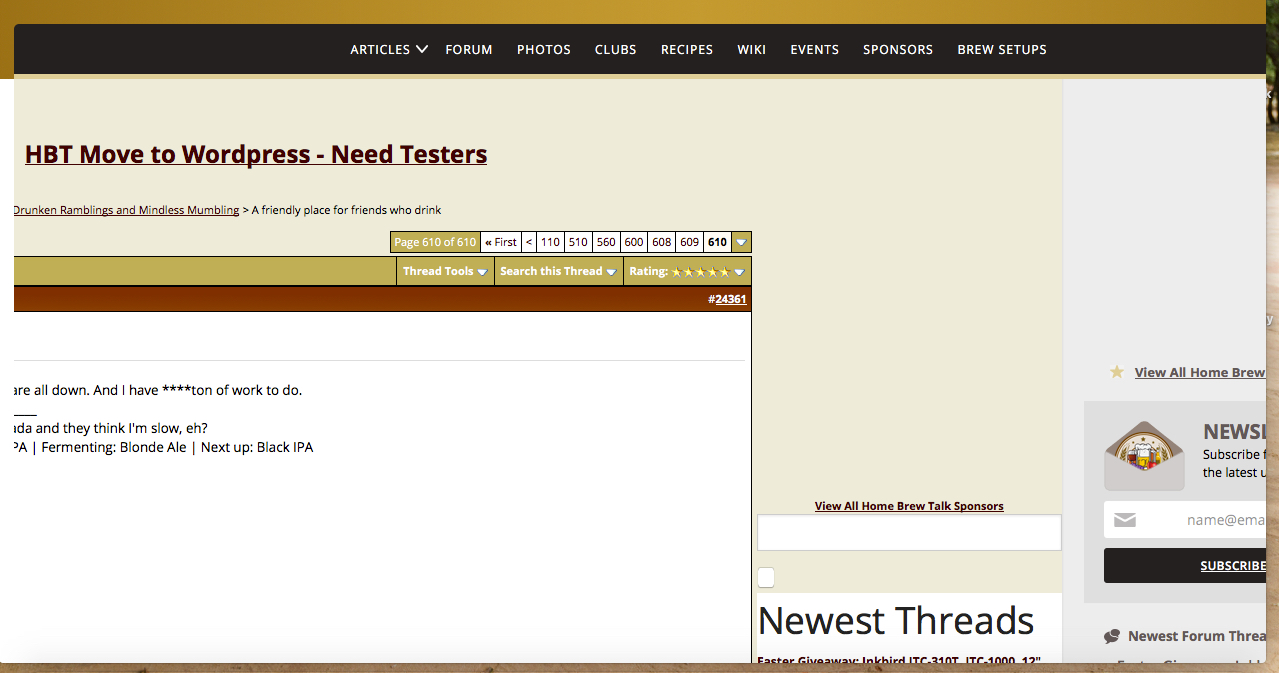Go to previous page with '<' button
Viewport: 1280px width, 674px height.
click(529, 242)
